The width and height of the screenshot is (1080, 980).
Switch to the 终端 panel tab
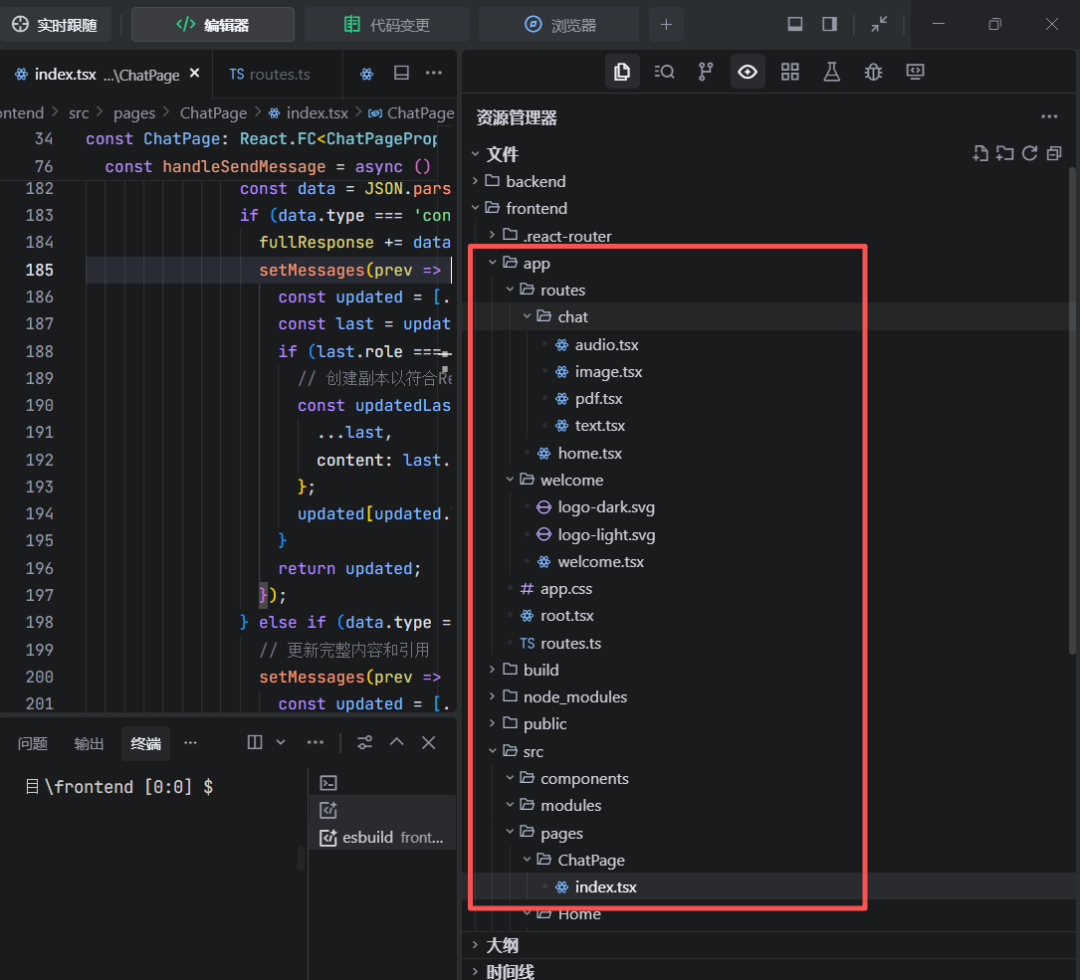click(x=146, y=743)
